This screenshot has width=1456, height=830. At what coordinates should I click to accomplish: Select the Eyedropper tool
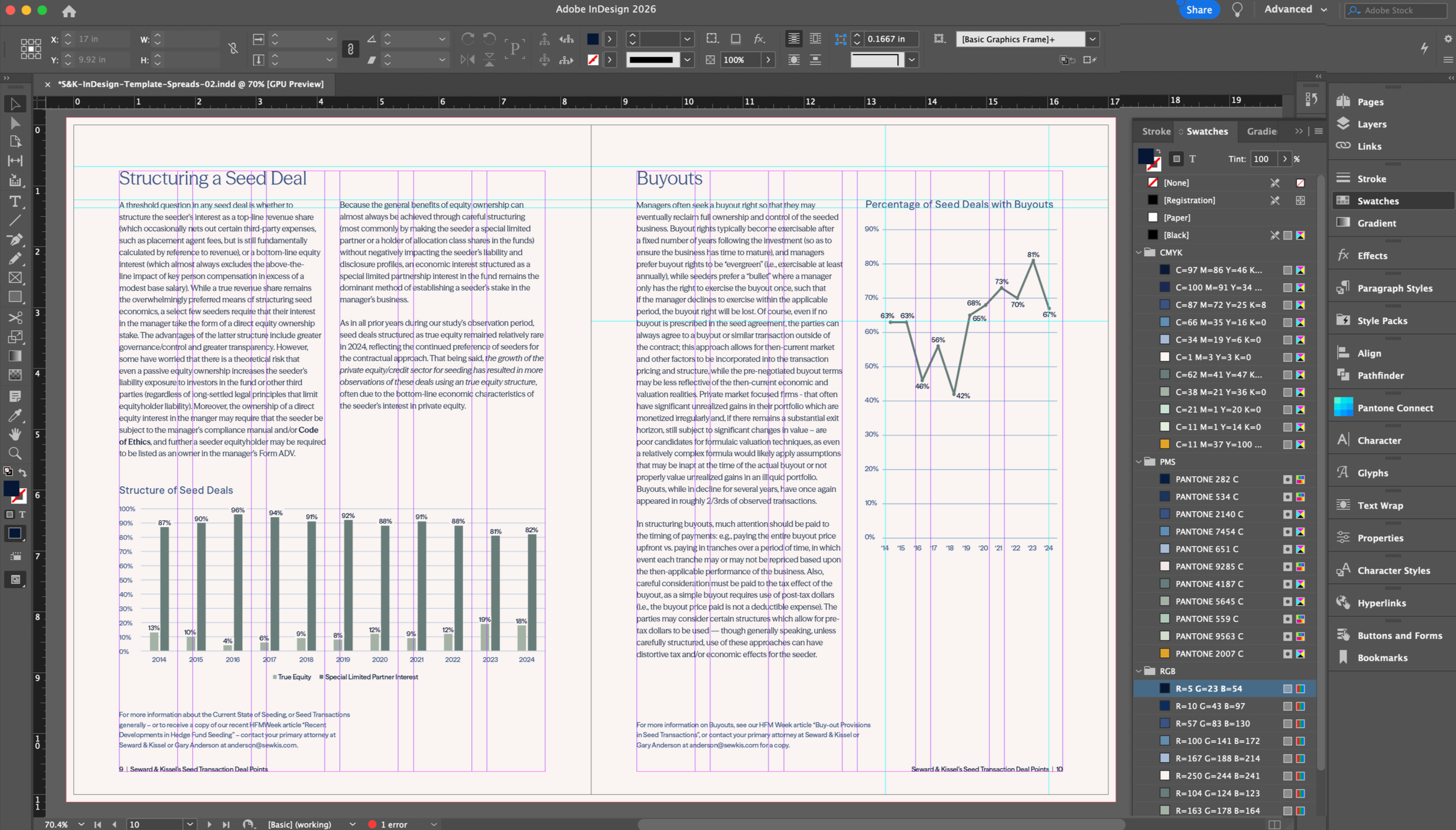point(15,415)
